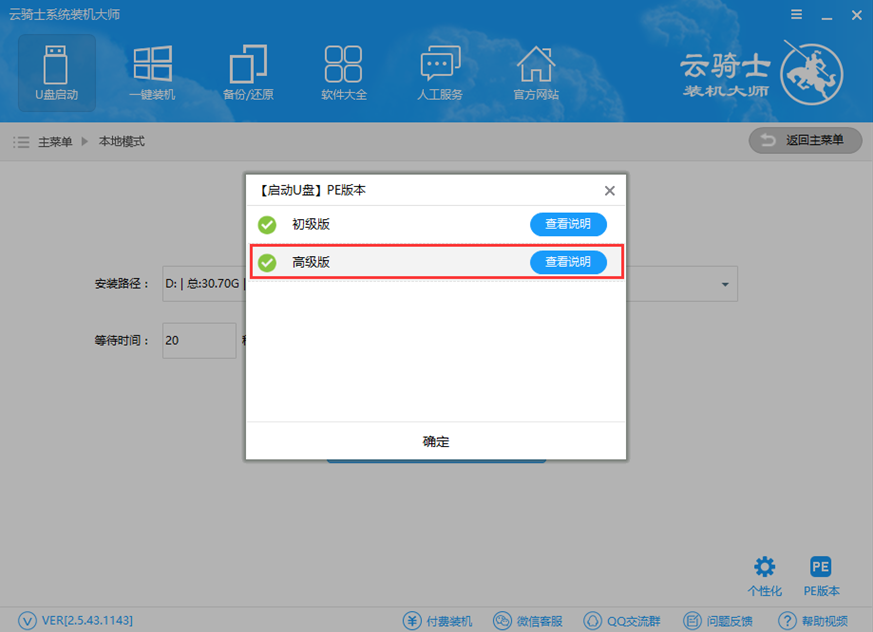The height and width of the screenshot is (632, 873).
Task: Click the list icon beside 主菜单
Action: click(x=21, y=142)
